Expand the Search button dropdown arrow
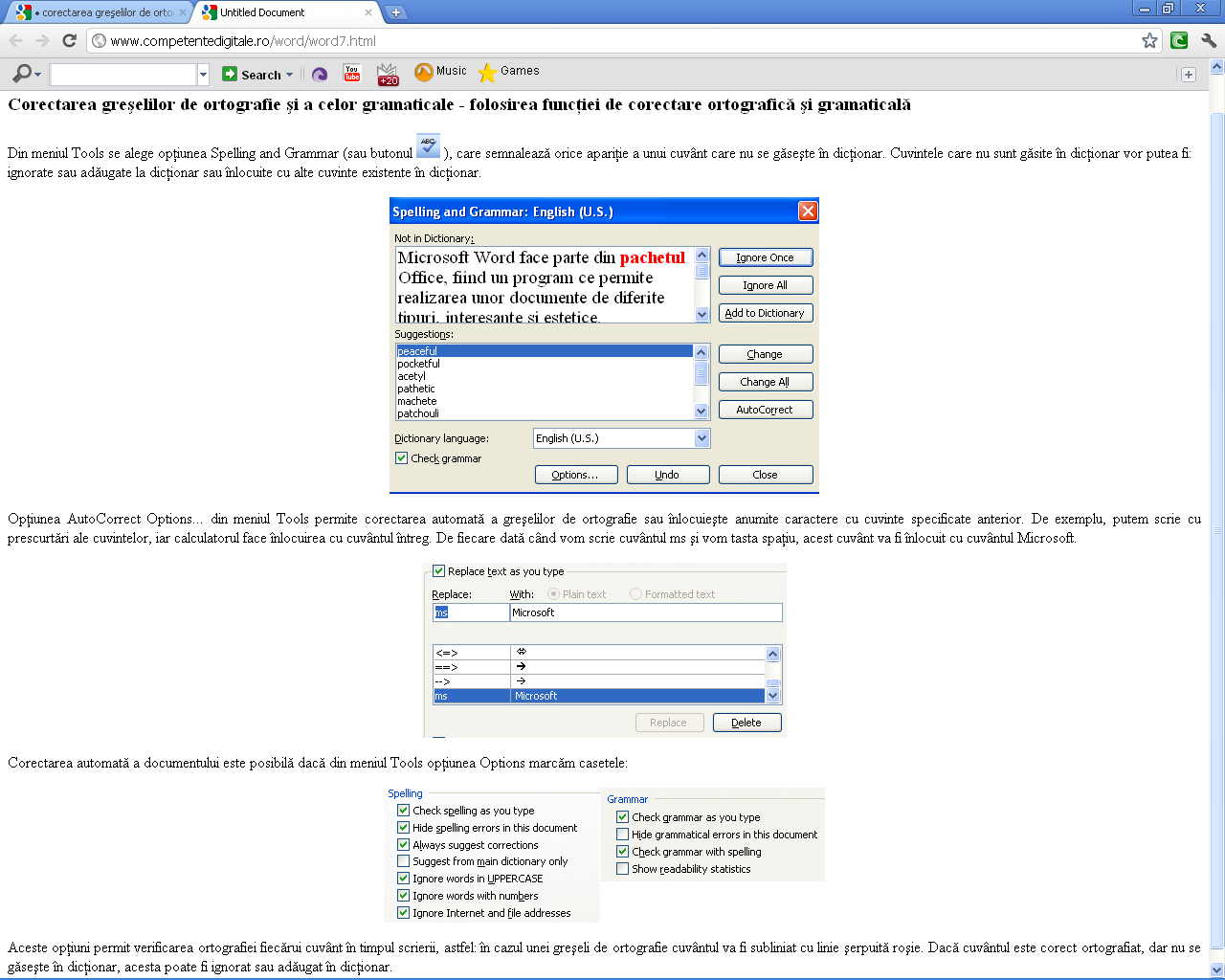Viewport: 1225px width, 980px height. (289, 75)
